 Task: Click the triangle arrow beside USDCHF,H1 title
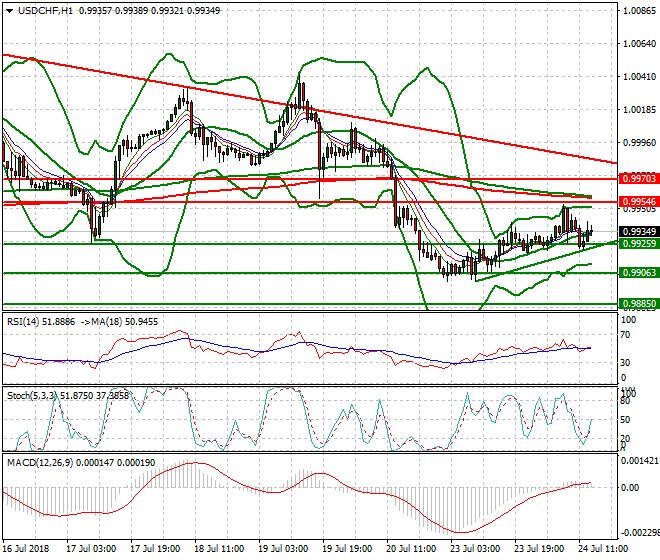click(9, 11)
